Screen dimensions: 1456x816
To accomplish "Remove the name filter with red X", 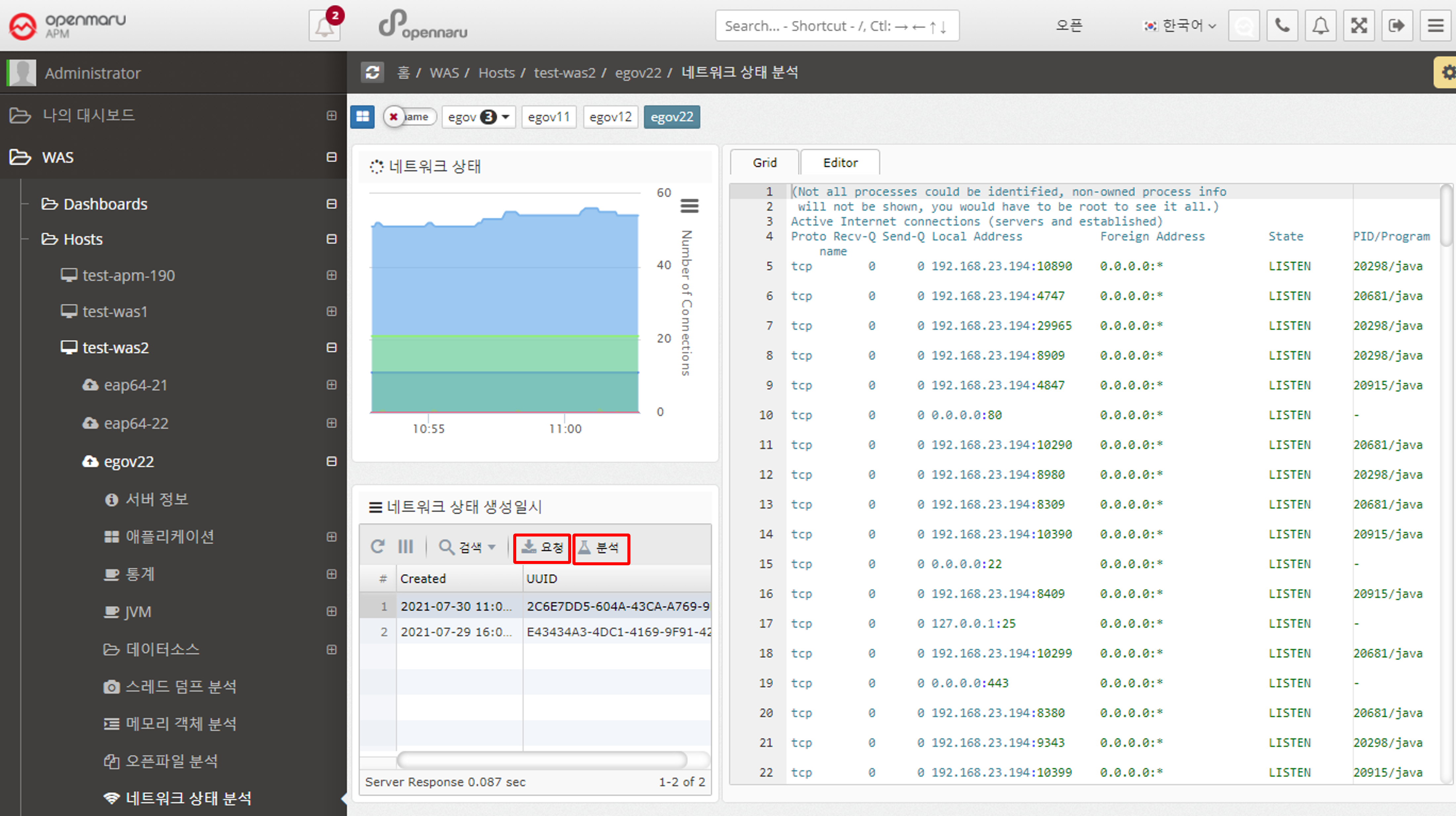I will coord(394,117).
